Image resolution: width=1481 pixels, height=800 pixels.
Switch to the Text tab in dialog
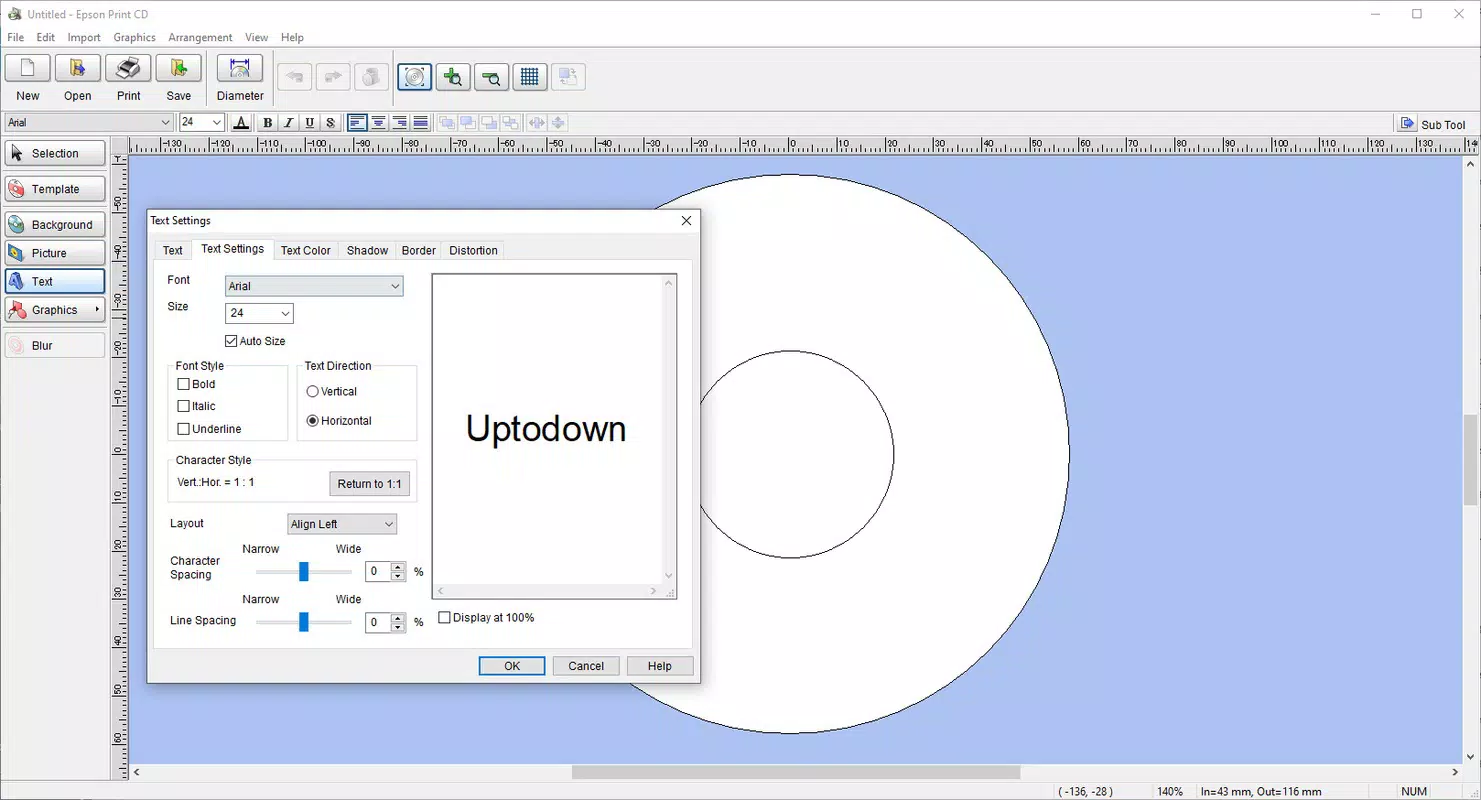point(173,250)
